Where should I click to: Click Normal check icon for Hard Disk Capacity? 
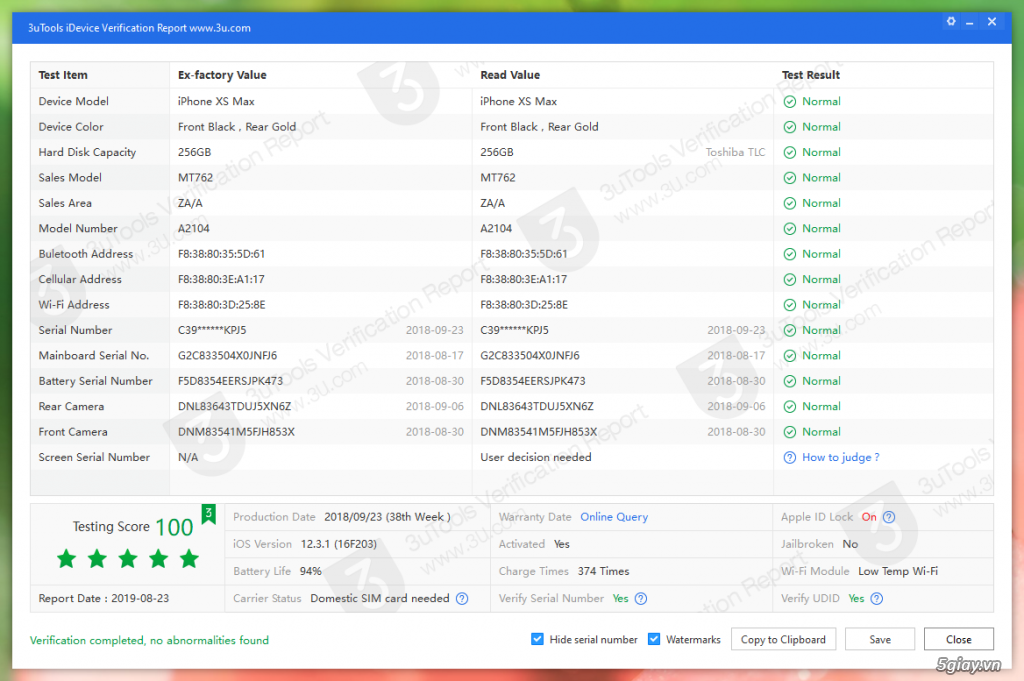(x=790, y=153)
